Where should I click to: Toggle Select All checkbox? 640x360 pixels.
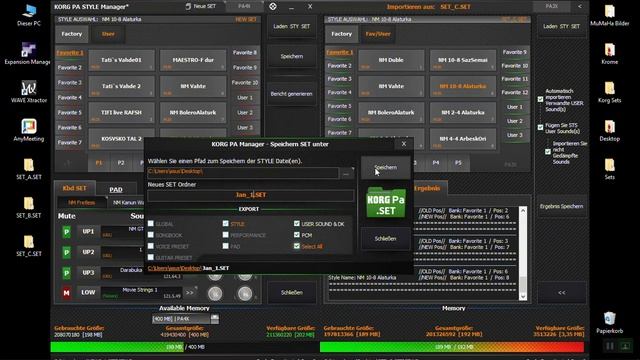[297, 246]
